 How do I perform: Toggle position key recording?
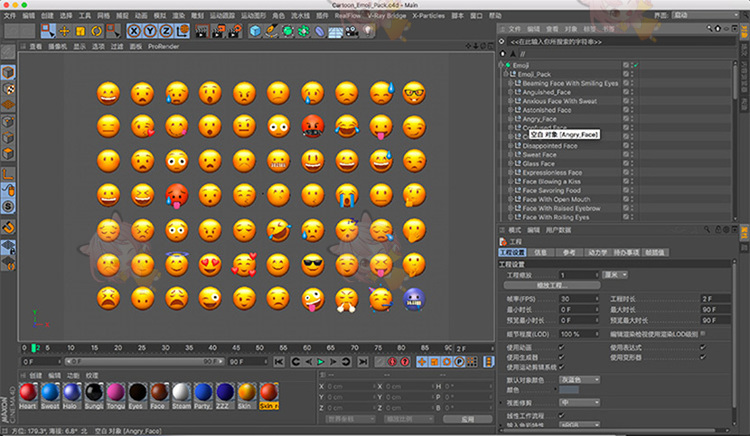(x=421, y=362)
